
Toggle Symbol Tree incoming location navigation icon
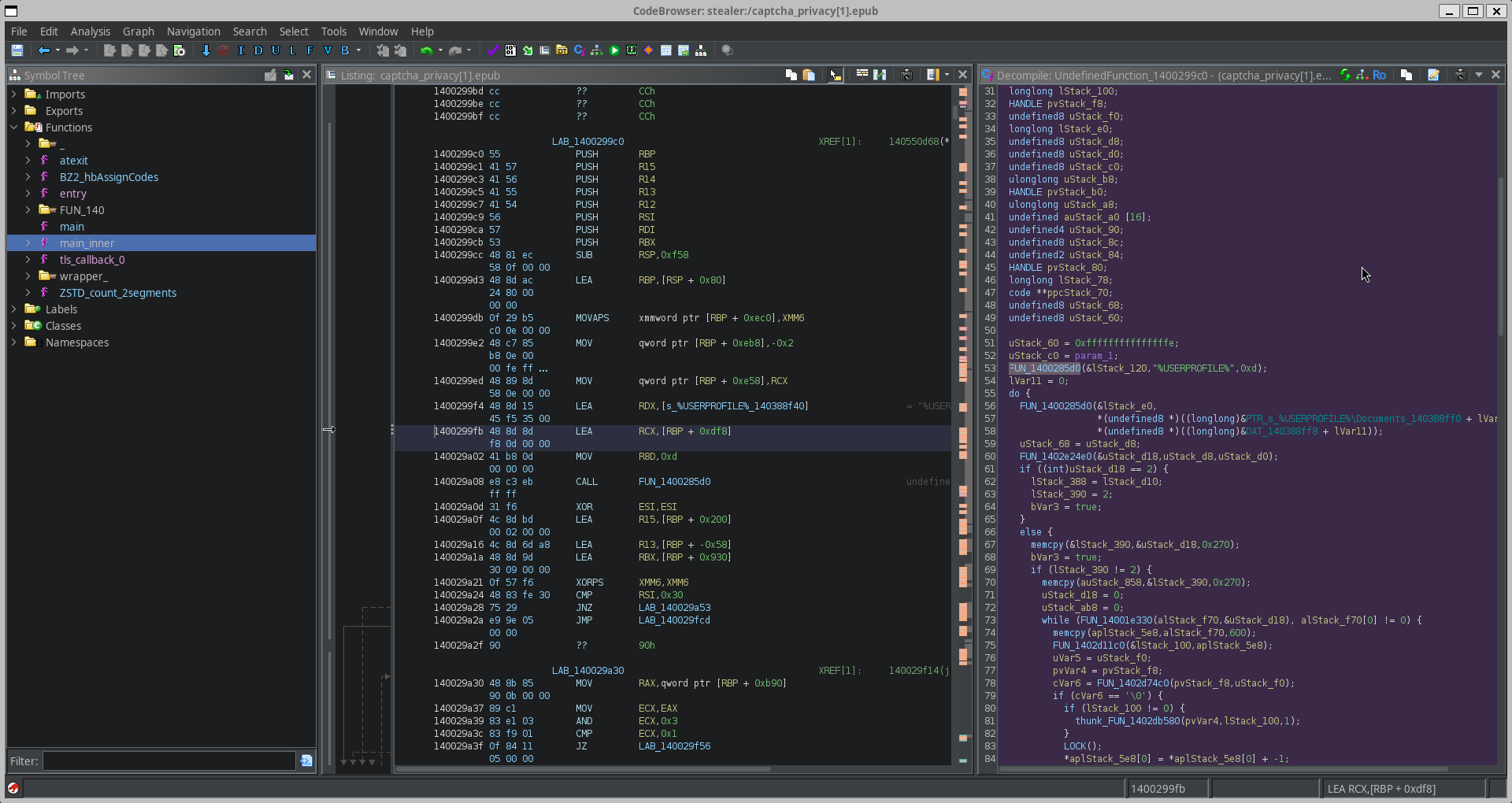pyautogui.click(x=288, y=75)
